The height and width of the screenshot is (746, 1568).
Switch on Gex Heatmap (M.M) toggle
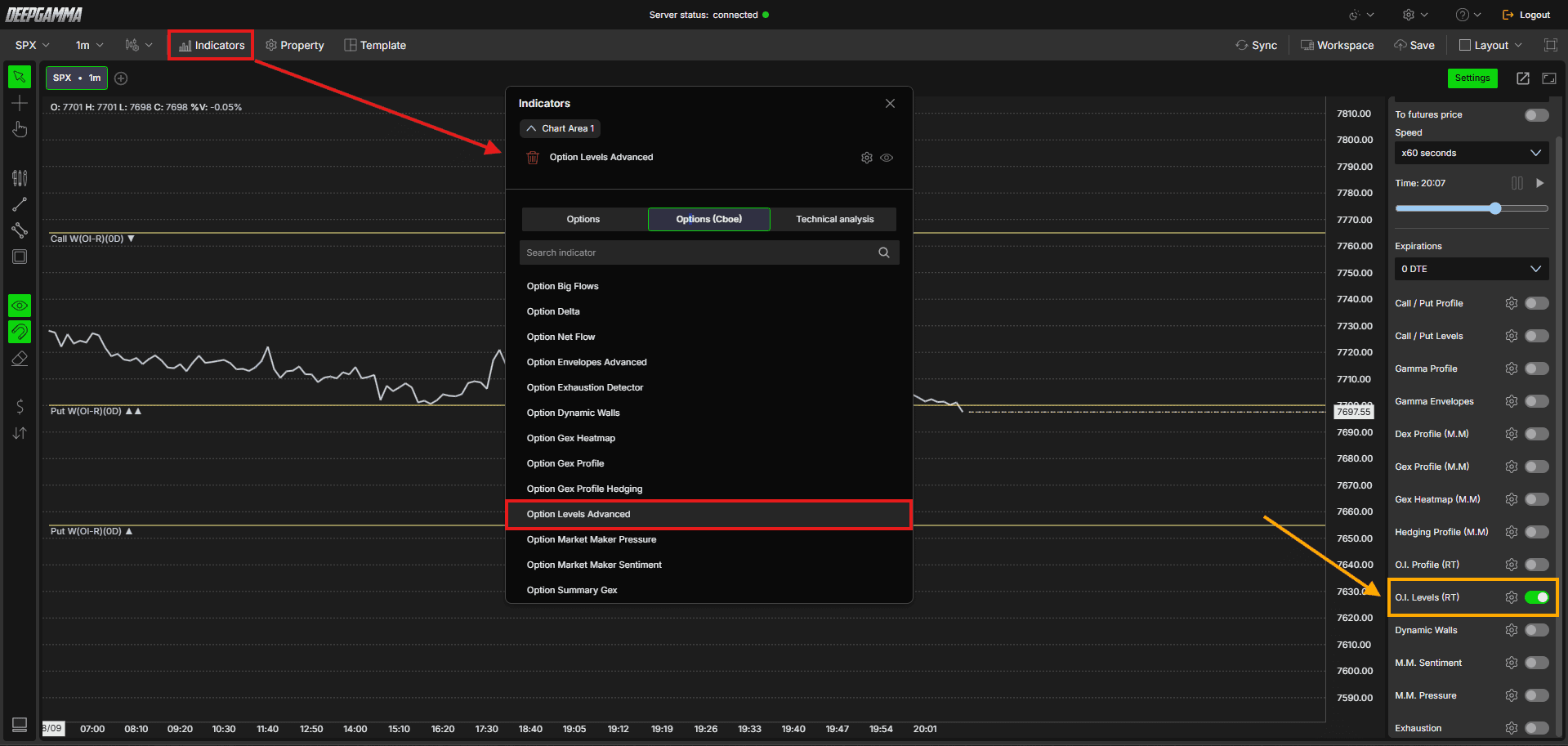1536,499
